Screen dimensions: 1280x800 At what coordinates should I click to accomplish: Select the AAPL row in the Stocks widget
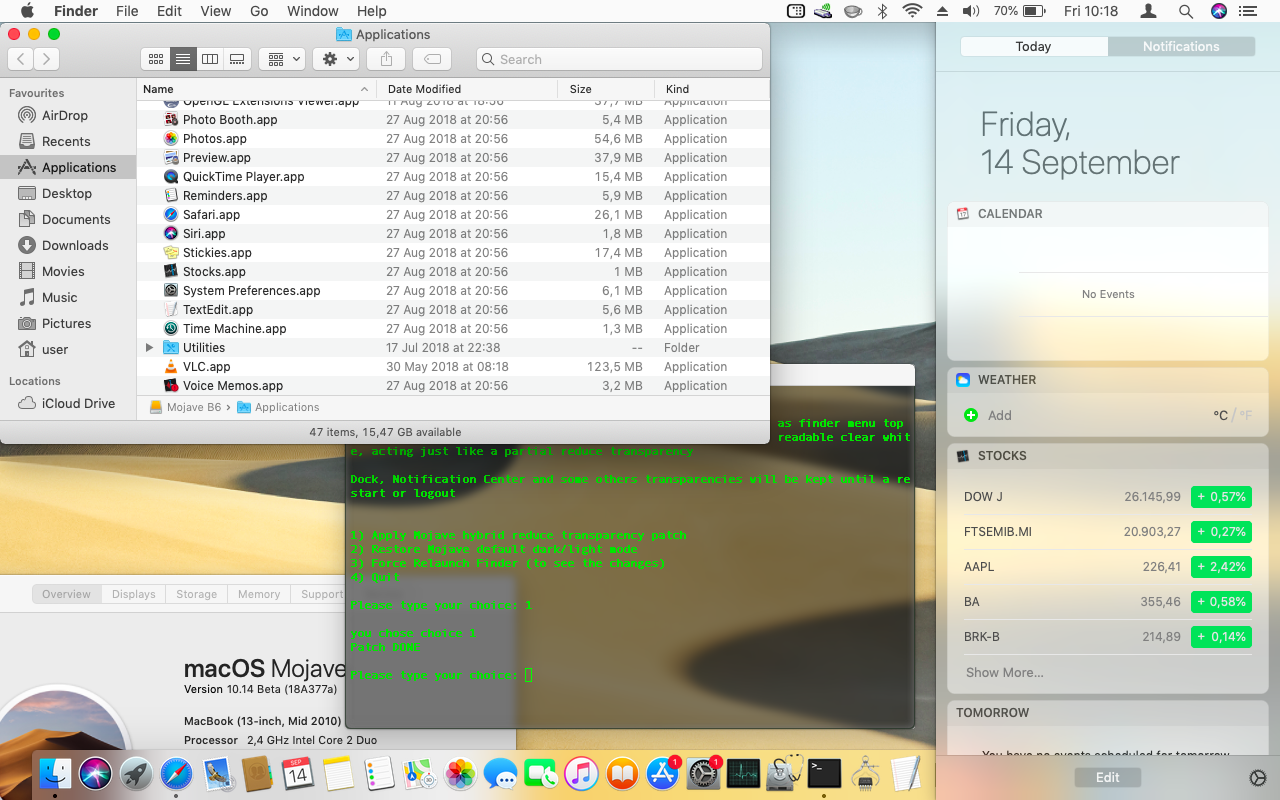(x=1107, y=567)
